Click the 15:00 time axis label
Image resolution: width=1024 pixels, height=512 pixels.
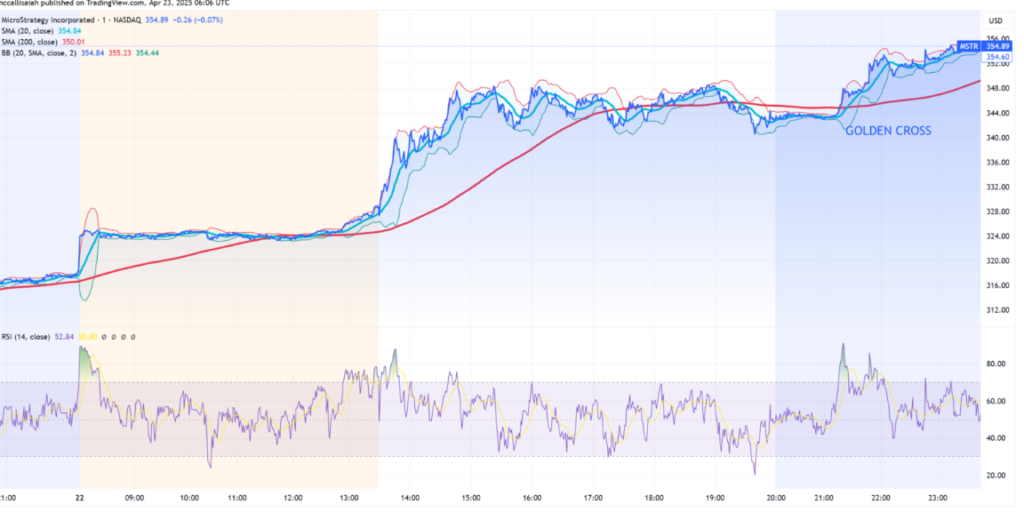pyautogui.click(x=470, y=498)
